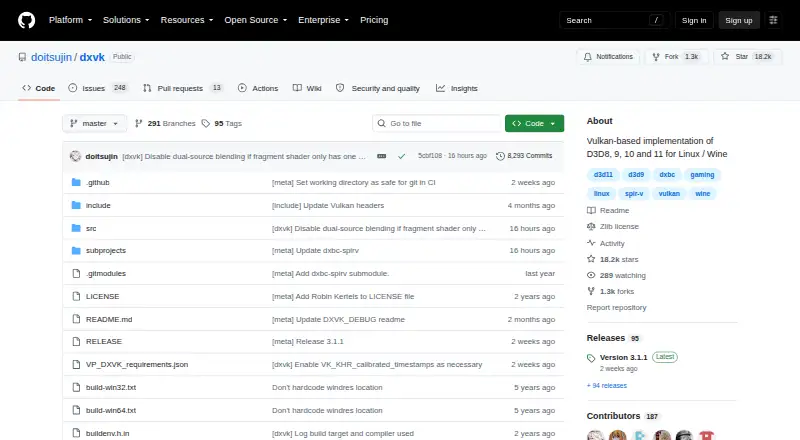Image resolution: width=800 pixels, height=440 pixels.
Task: Select the vulkan topic tag
Action: pos(669,193)
